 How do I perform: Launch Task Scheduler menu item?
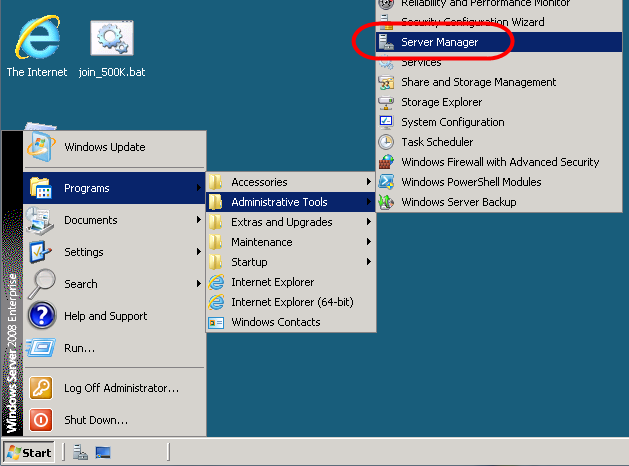tap(499, 142)
